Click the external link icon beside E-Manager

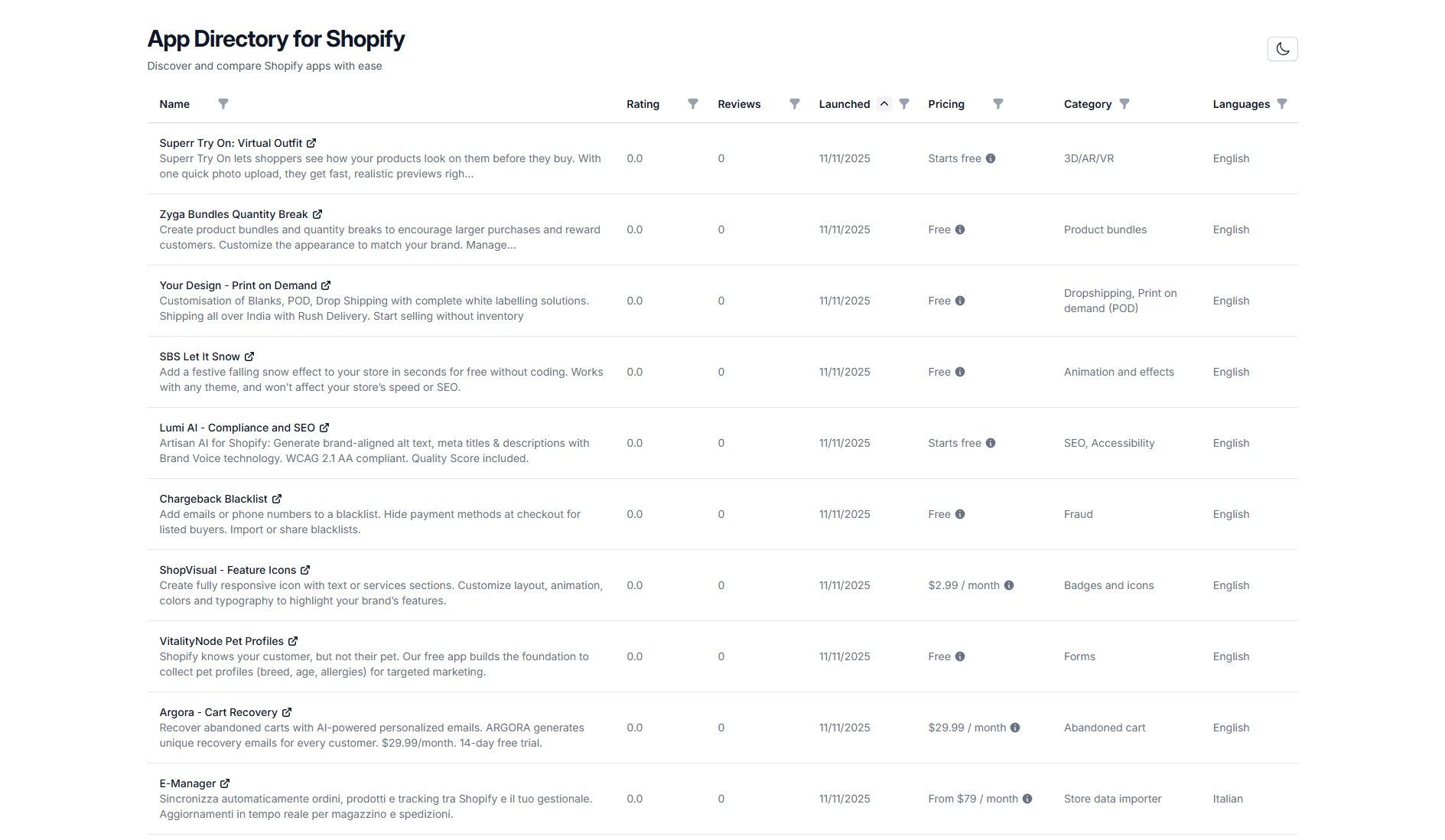tap(225, 783)
